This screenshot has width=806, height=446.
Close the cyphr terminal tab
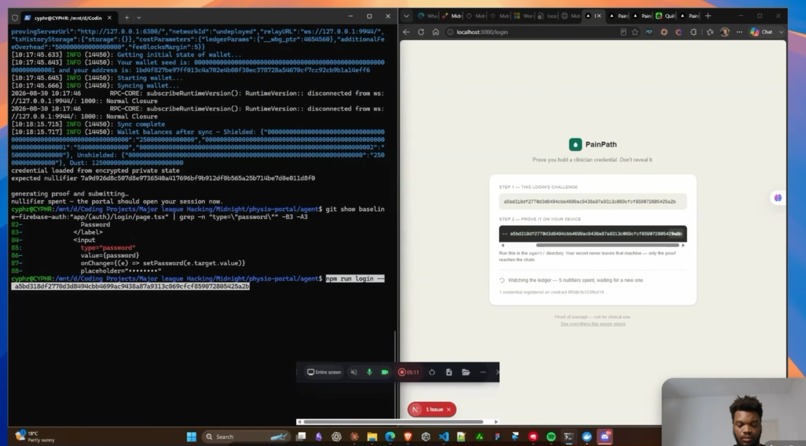[109, 17]
